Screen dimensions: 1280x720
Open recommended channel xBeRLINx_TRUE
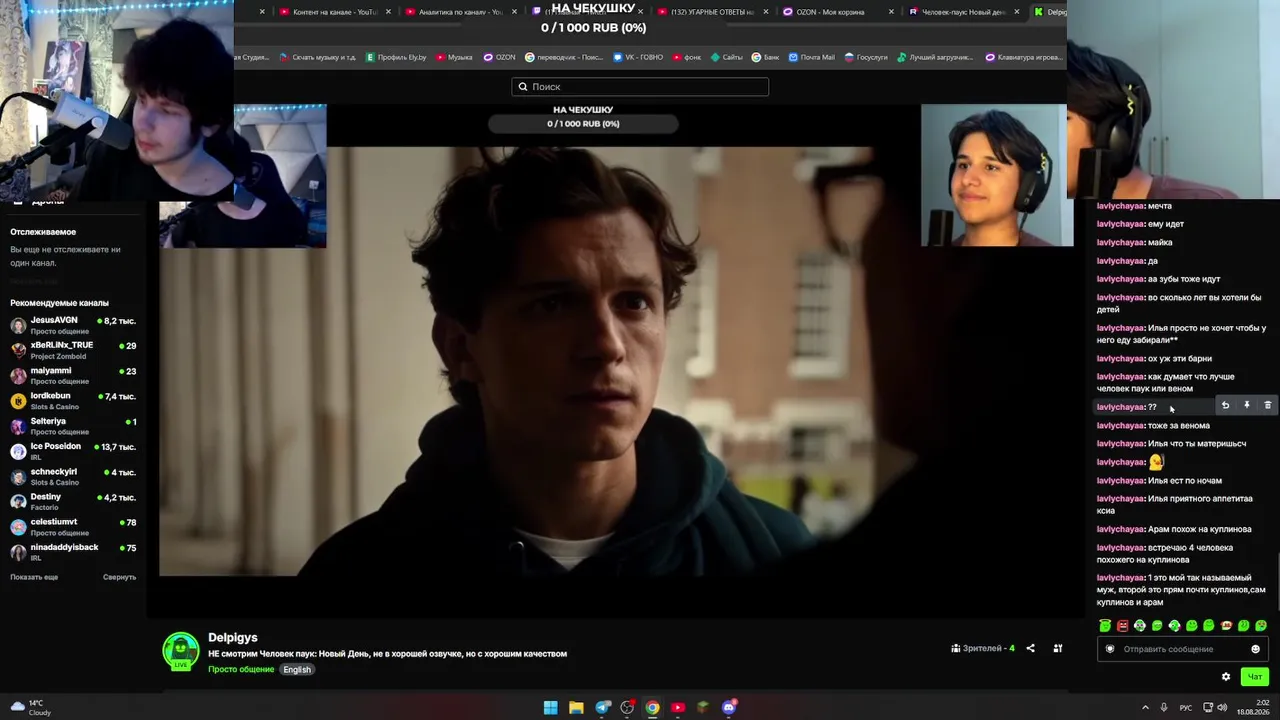pos(73,350)
